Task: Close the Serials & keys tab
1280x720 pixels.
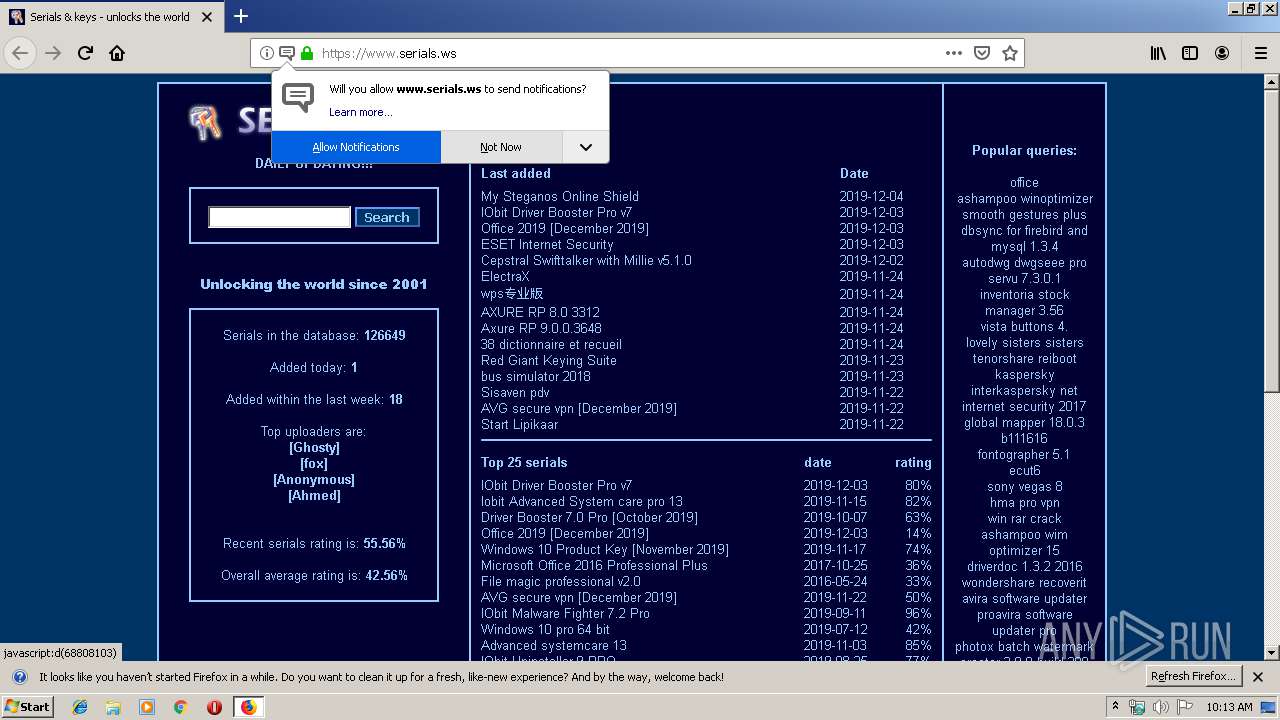Action: tap(207, 17)
